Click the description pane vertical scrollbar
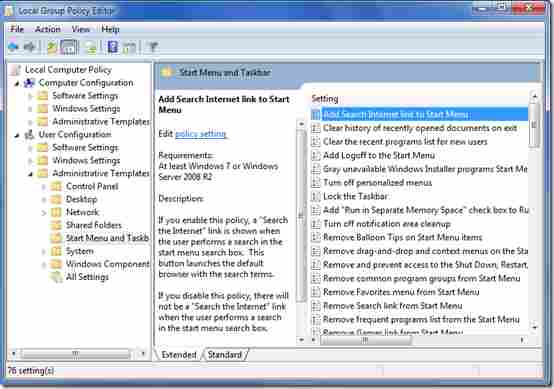Image resolution: width=554 pixels, height=389 pixels. 301,216
